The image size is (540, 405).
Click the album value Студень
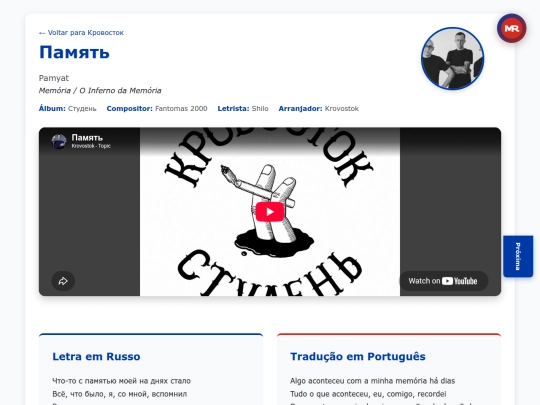[82, 108]
